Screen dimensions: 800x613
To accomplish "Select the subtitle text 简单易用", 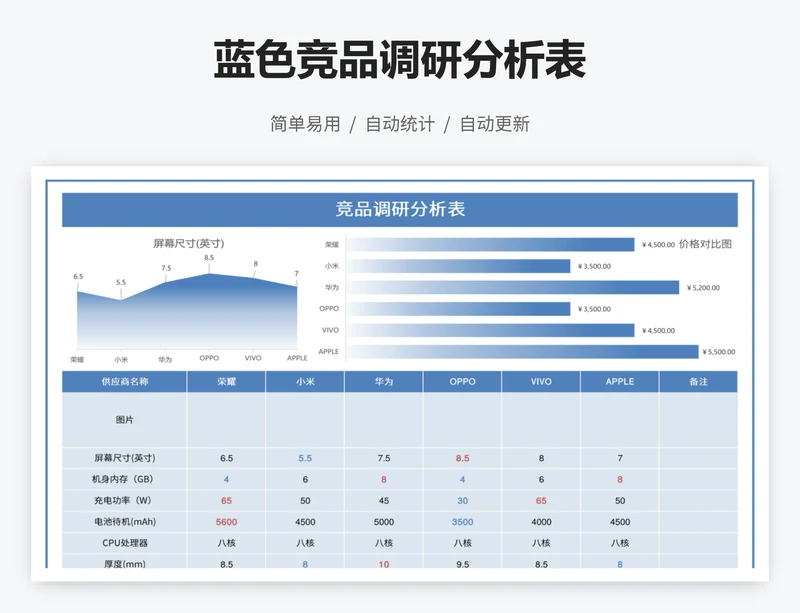I will [305, 124].
